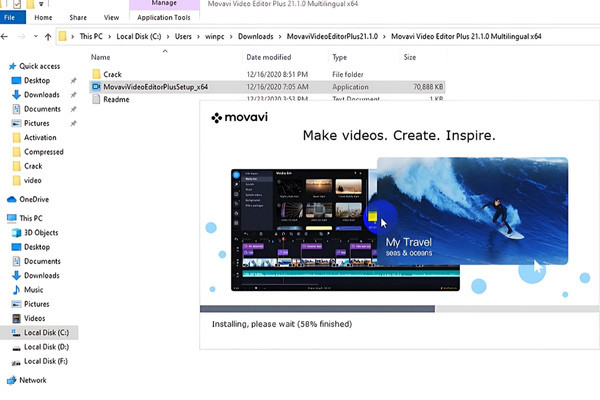Click the Application type cell

tap(350, 87)
